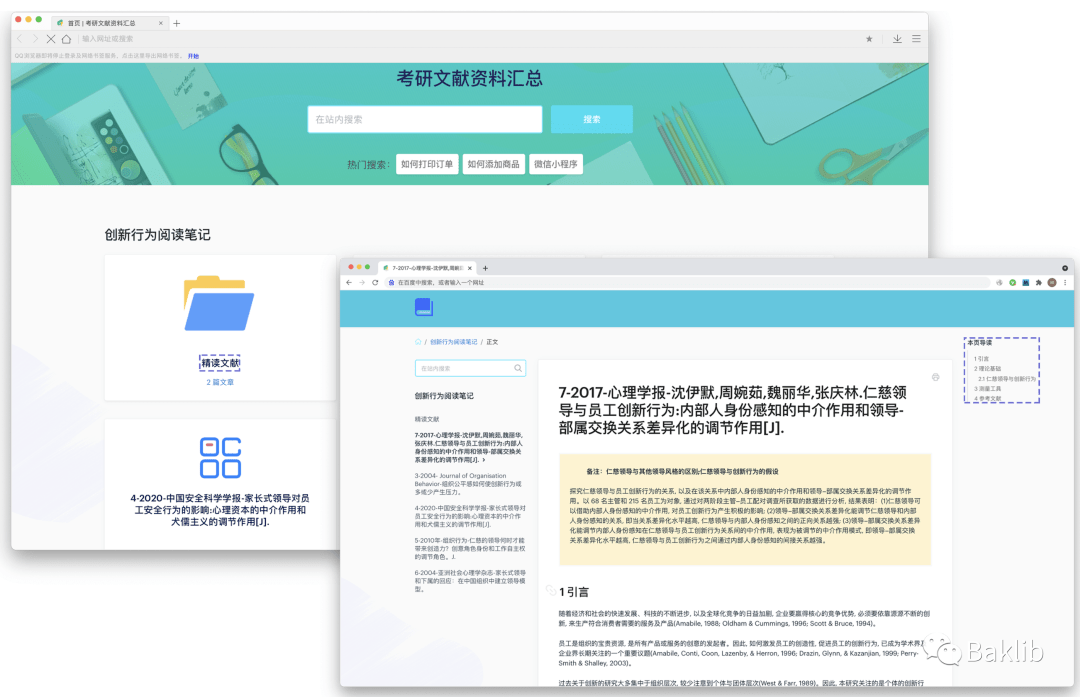Open the blue folder icon for 精读文献

click(x=219, y=304)
